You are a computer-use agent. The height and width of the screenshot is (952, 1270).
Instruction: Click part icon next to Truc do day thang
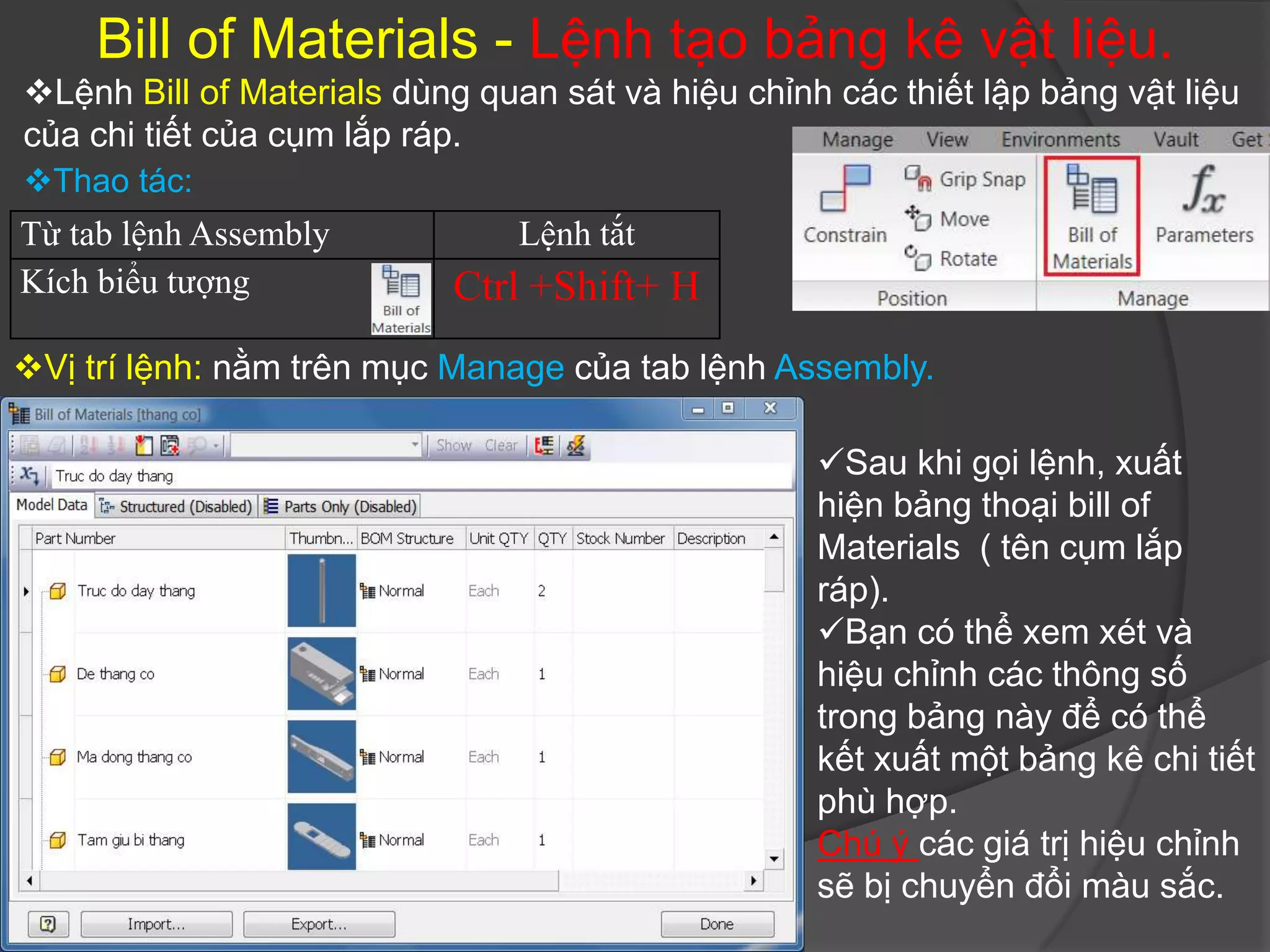point(58,591)
